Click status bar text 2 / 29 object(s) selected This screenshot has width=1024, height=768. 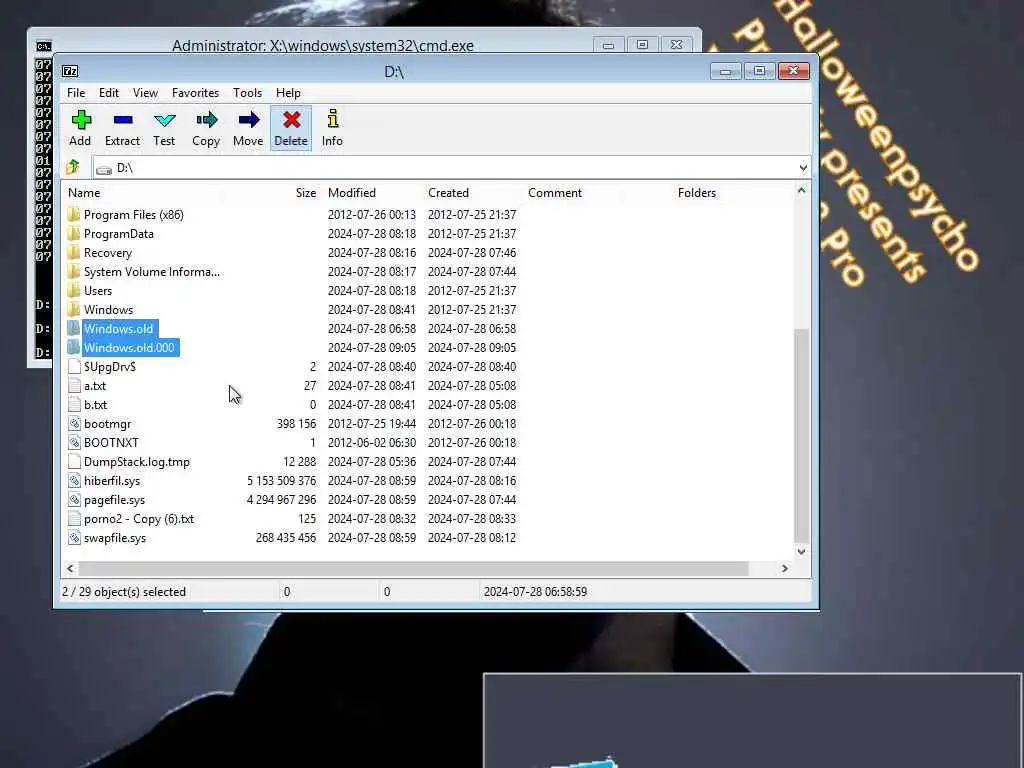tap(124, 592)
